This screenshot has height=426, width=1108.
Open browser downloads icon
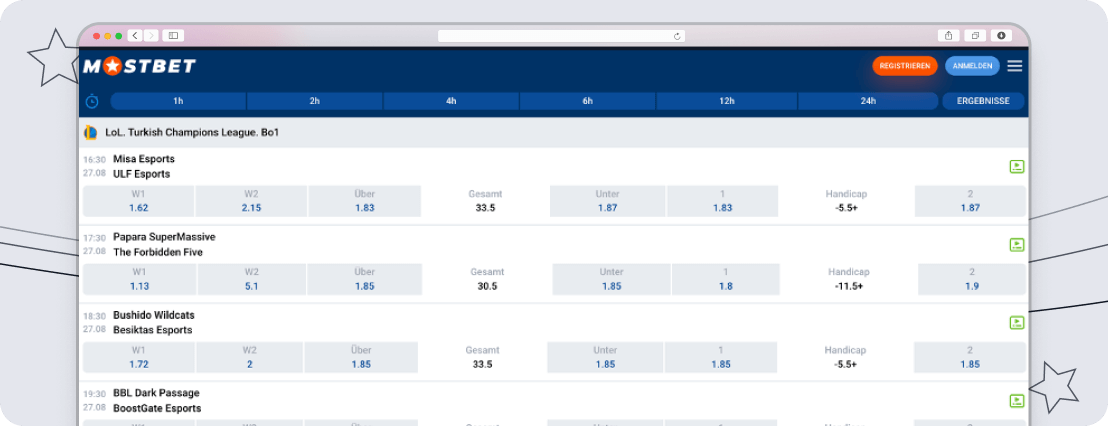(x=1001, y=35)
